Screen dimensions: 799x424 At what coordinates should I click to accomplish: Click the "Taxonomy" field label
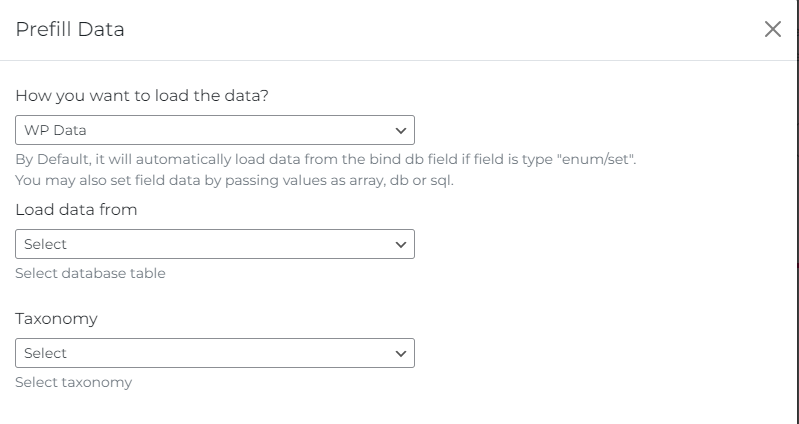(56, 319)
